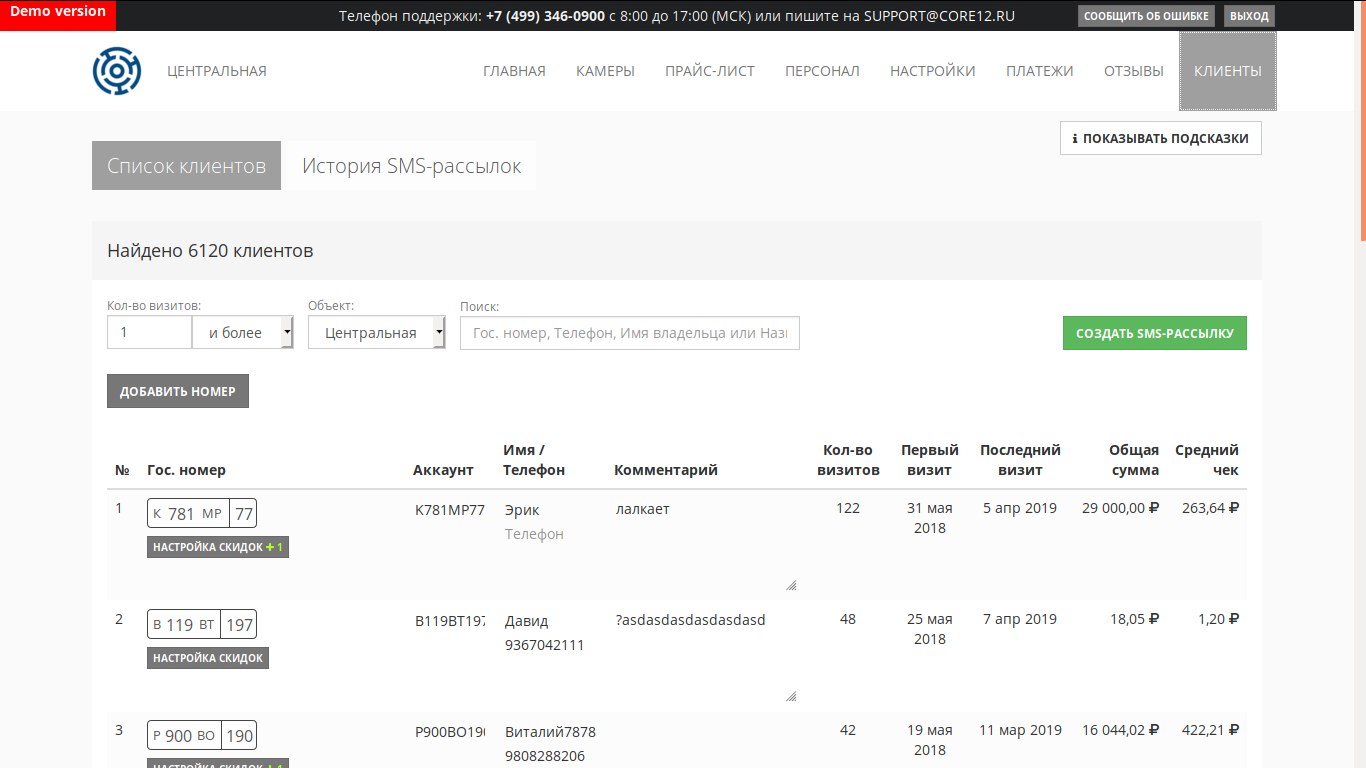Click the Телефон placeholder for Эрик
The image size is (1366, 768).
534,534
